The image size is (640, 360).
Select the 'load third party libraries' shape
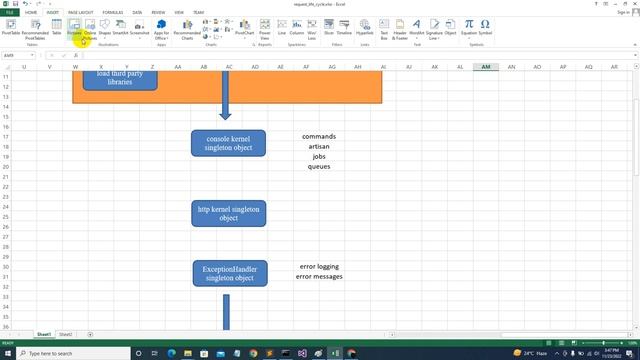coord(120,80)
